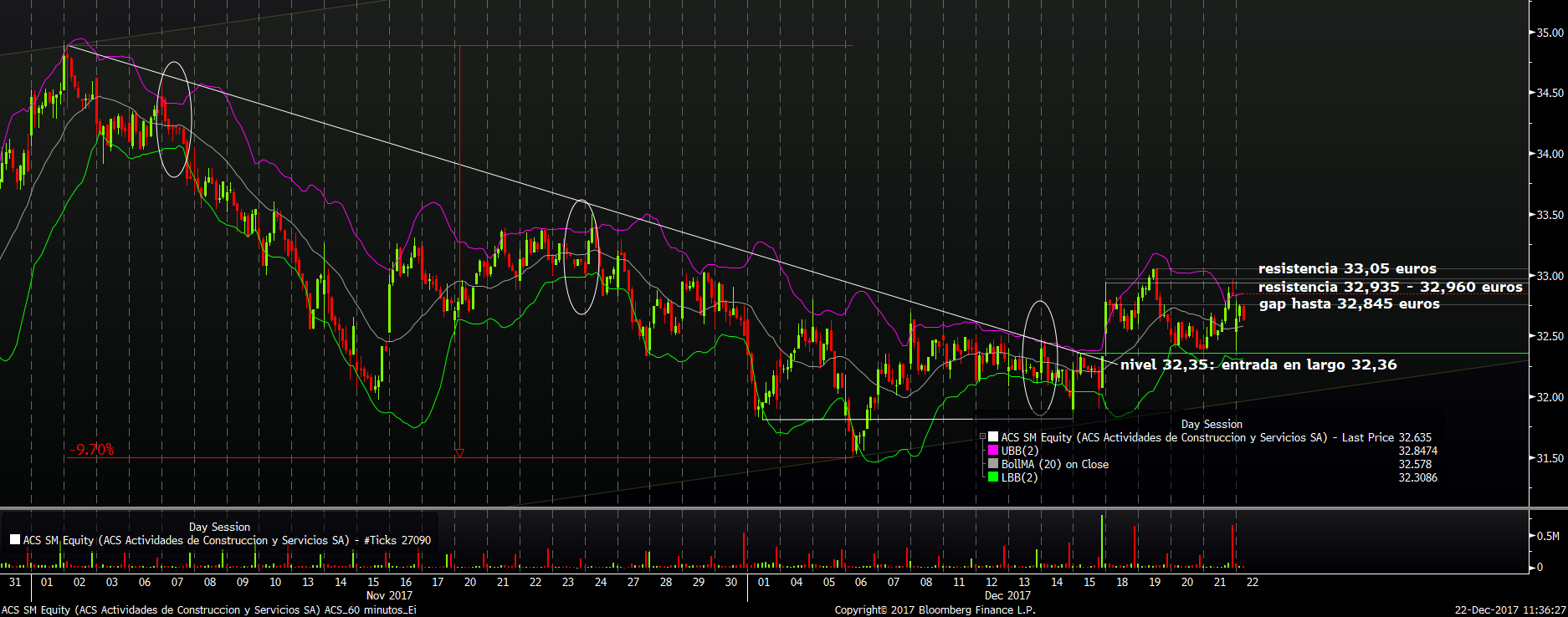Select the "gap hasta 32,845 euros" label

[1349, 304]
